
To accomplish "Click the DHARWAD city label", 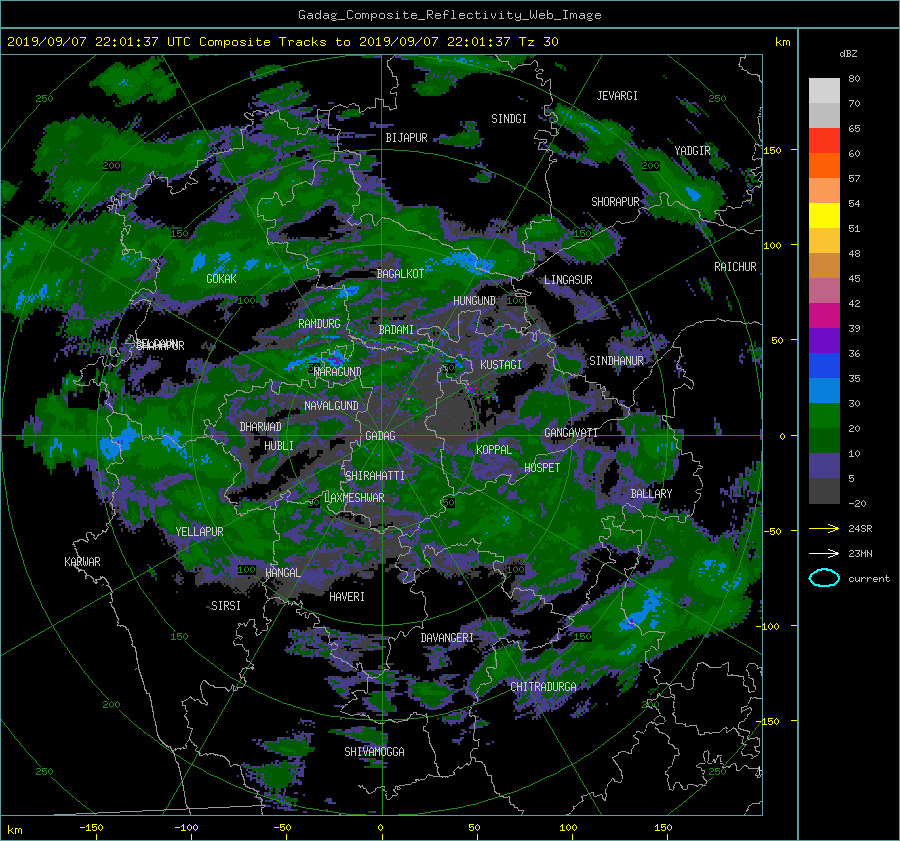I will click(260, 427).
